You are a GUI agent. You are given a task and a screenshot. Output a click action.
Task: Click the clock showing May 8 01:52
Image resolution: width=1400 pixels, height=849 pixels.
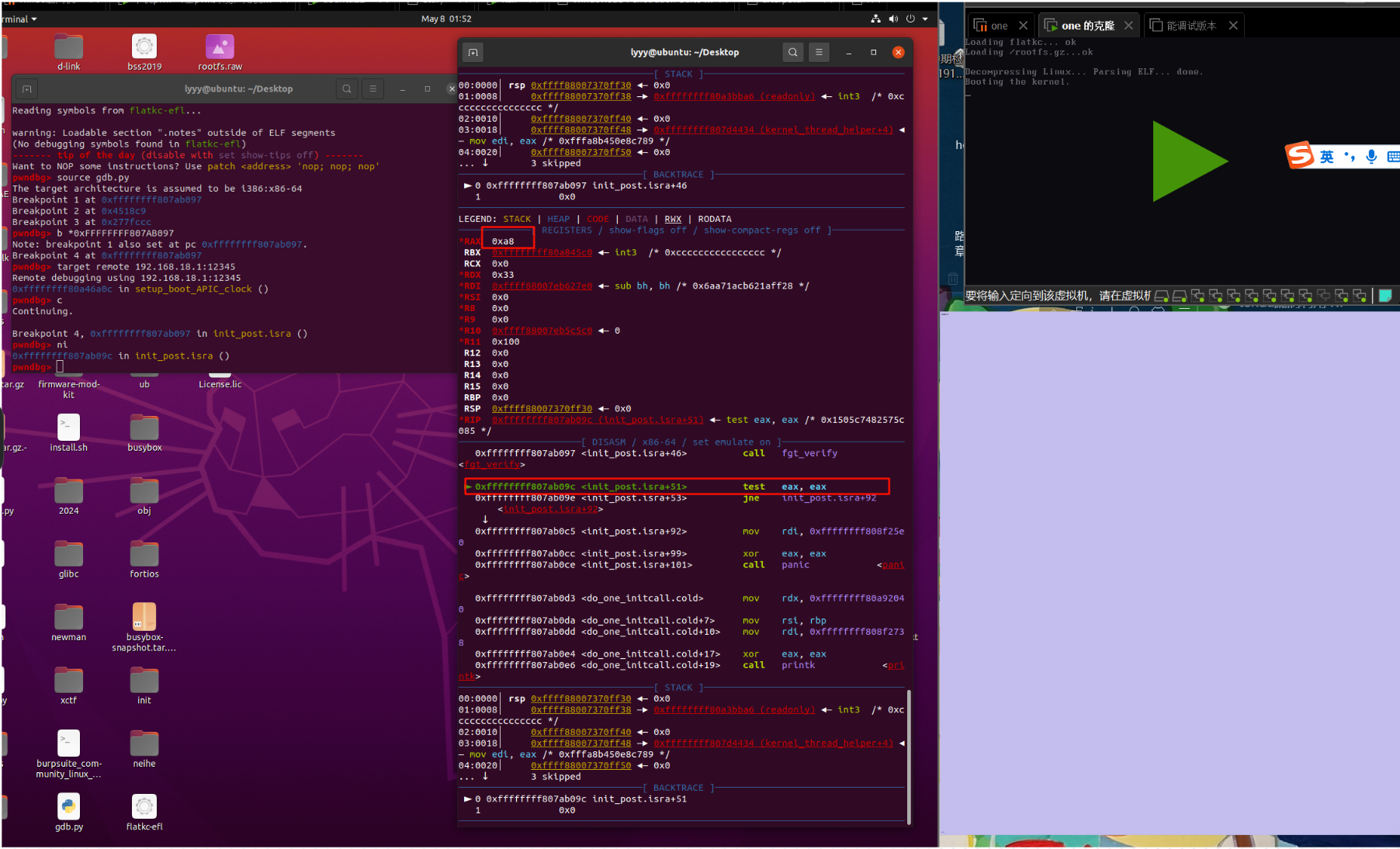(x=446, y=19)
